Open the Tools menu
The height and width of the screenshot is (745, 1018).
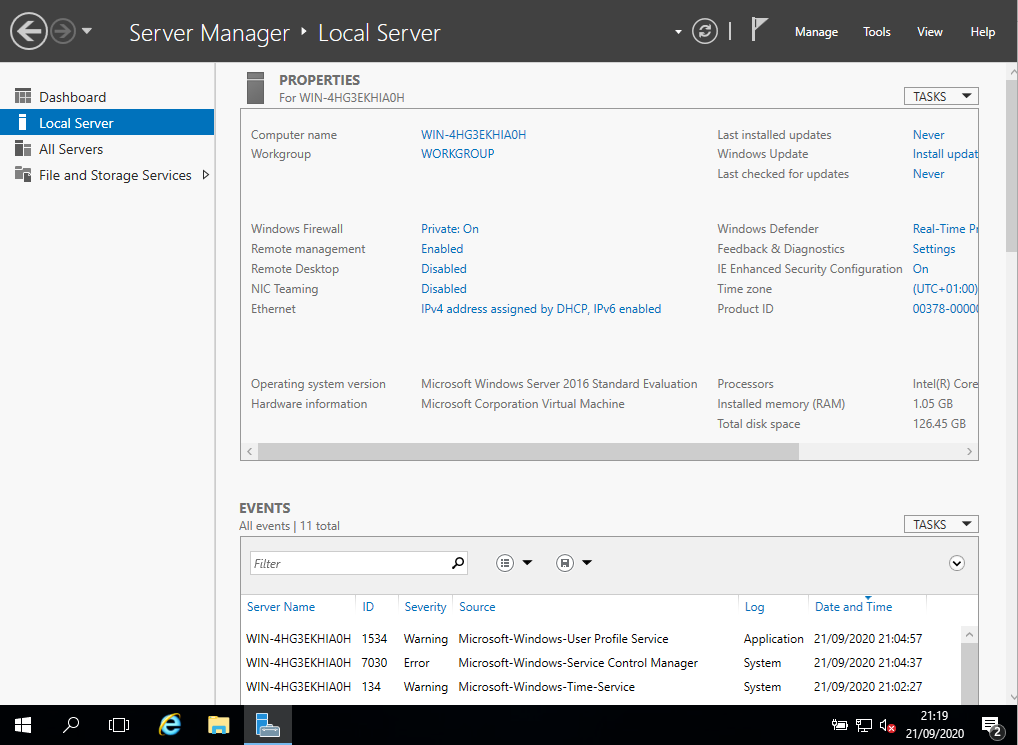pyautogui.click(x=876, y=32)
